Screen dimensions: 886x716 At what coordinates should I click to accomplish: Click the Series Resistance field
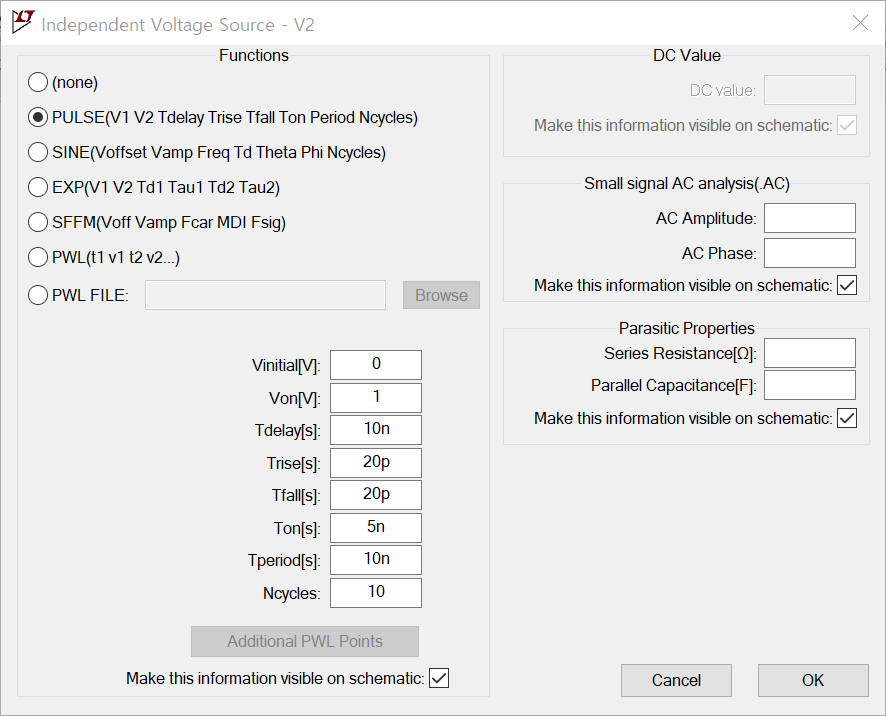point(810,353)
